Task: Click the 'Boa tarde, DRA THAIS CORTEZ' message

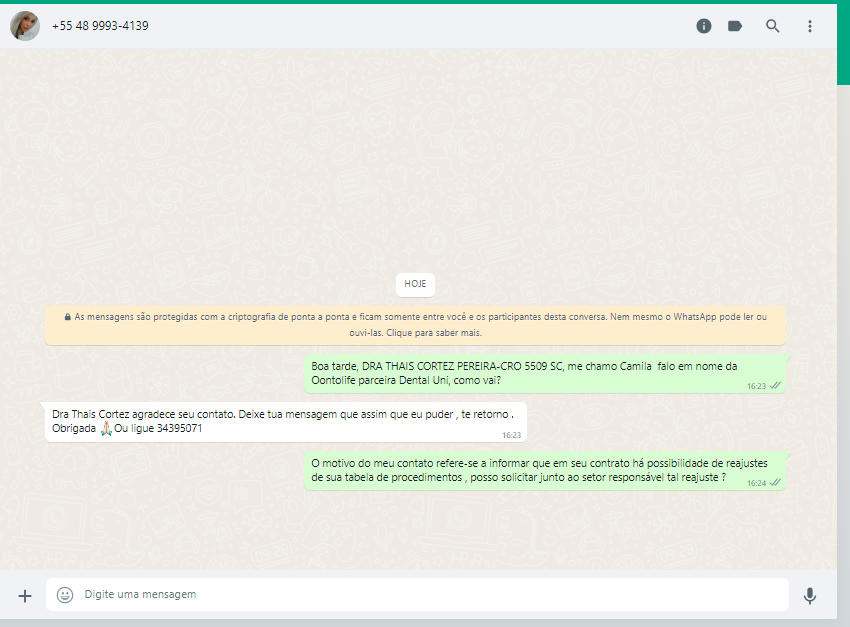Action: pos(544,373)
